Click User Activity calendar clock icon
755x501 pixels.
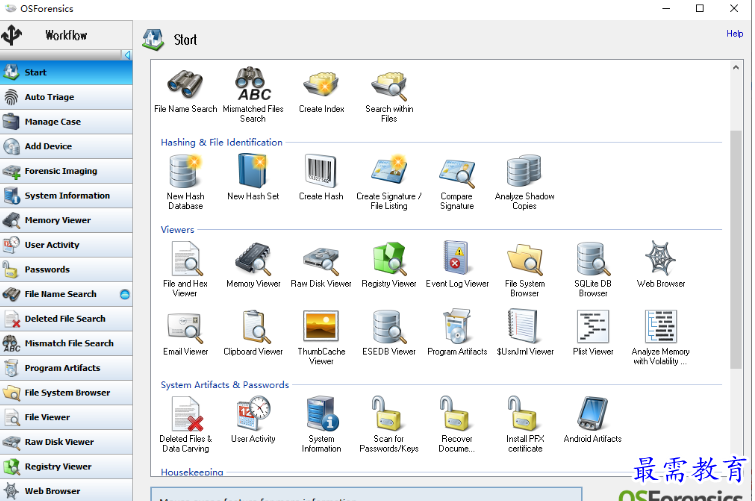point(253,413)
